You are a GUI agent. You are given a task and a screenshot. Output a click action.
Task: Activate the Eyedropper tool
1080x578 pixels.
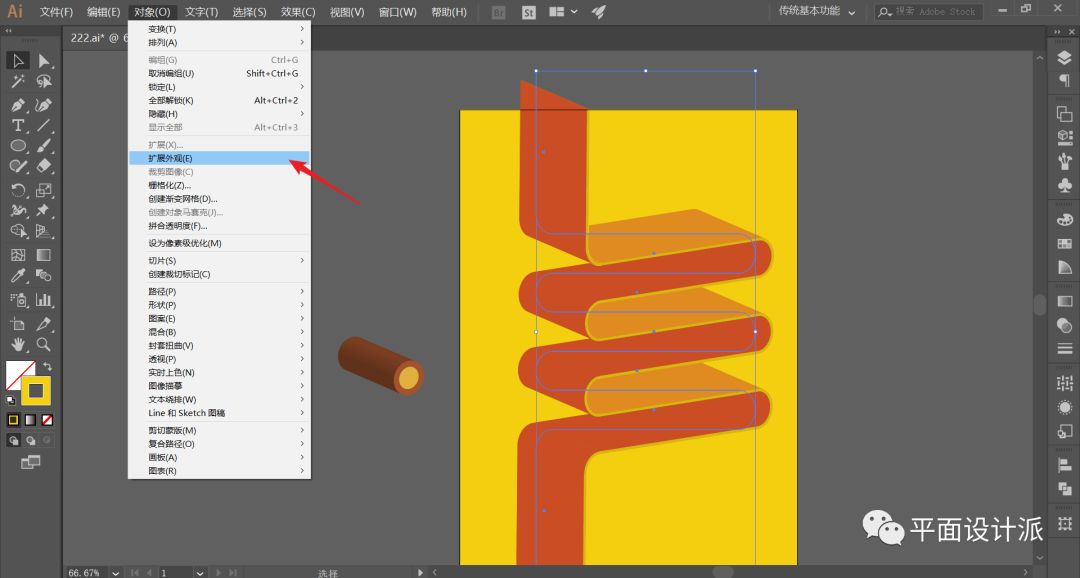(x=18, y=276)
